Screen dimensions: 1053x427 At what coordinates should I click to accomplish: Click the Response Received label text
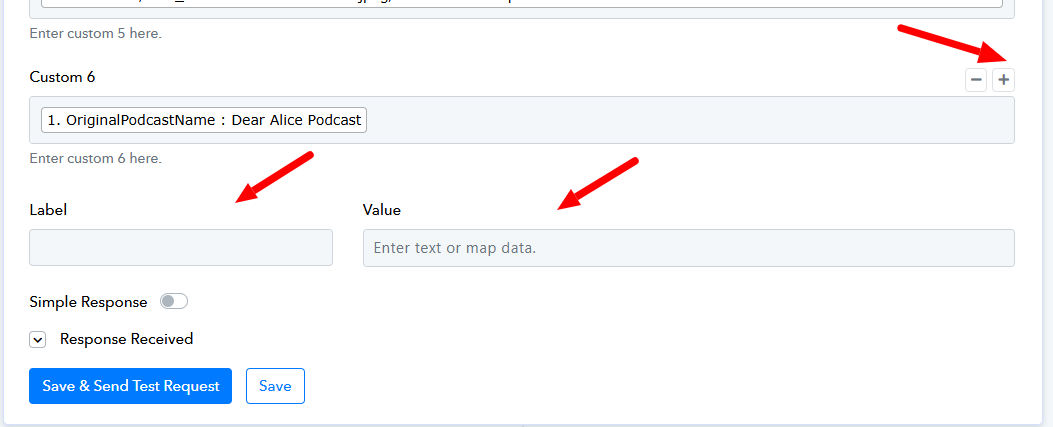pyautogui.click(x=126, y=339)
